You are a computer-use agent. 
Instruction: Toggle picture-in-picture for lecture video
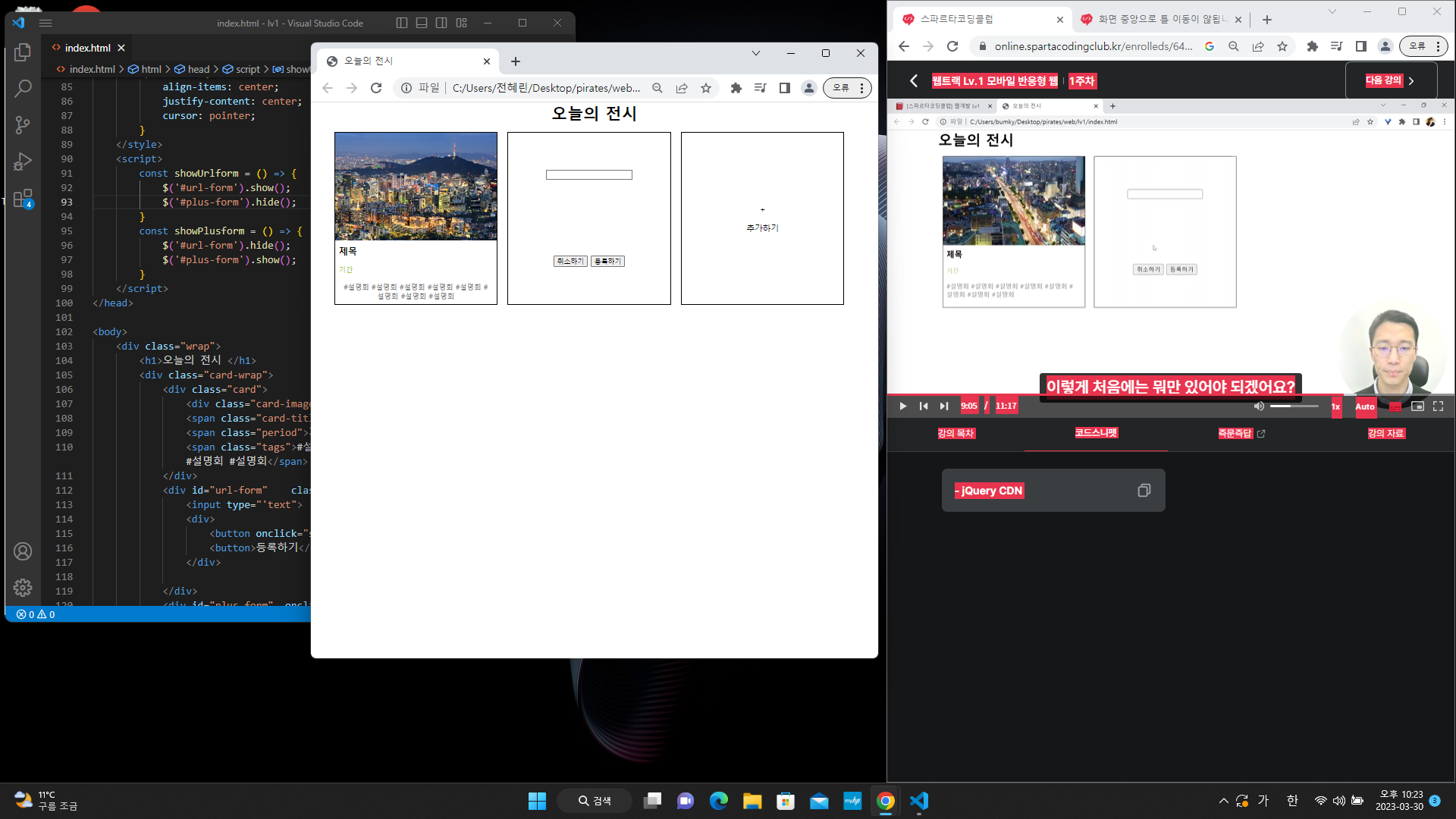click(x=1417, y=406)
